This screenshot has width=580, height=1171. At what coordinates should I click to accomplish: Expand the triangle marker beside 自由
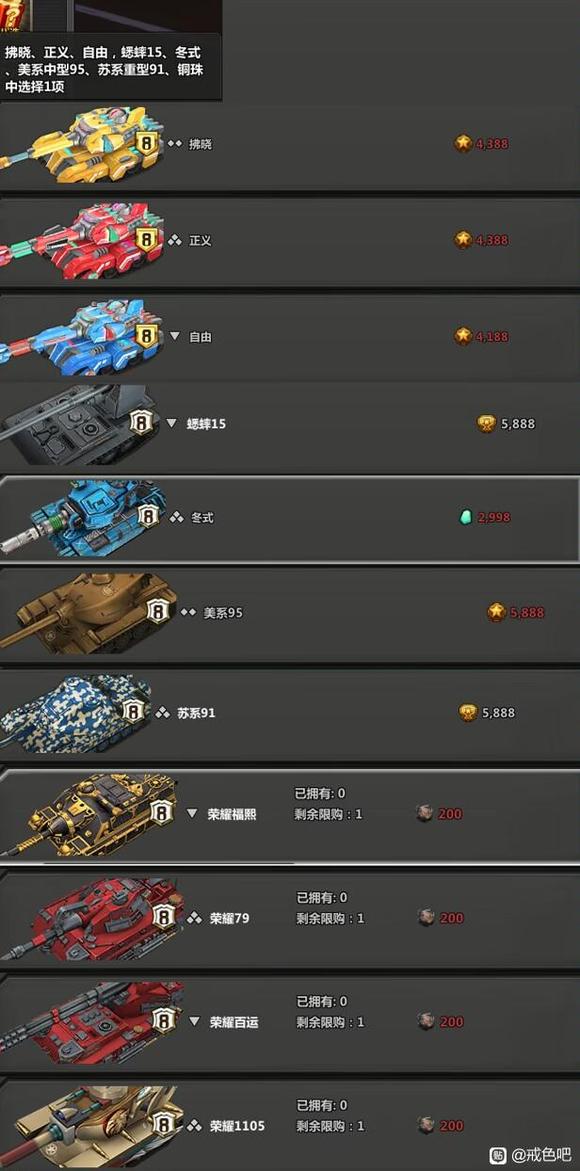175,336
